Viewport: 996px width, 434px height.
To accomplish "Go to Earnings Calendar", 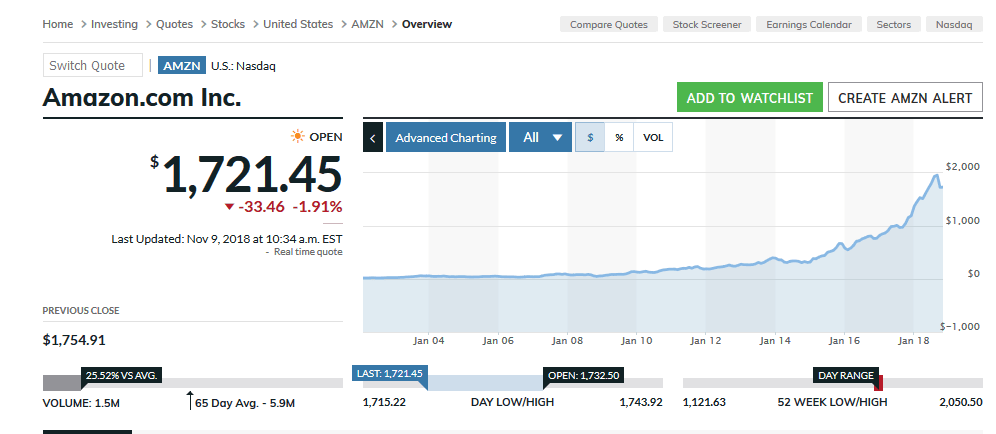I will pyautogui.click(x=809, y=24).
